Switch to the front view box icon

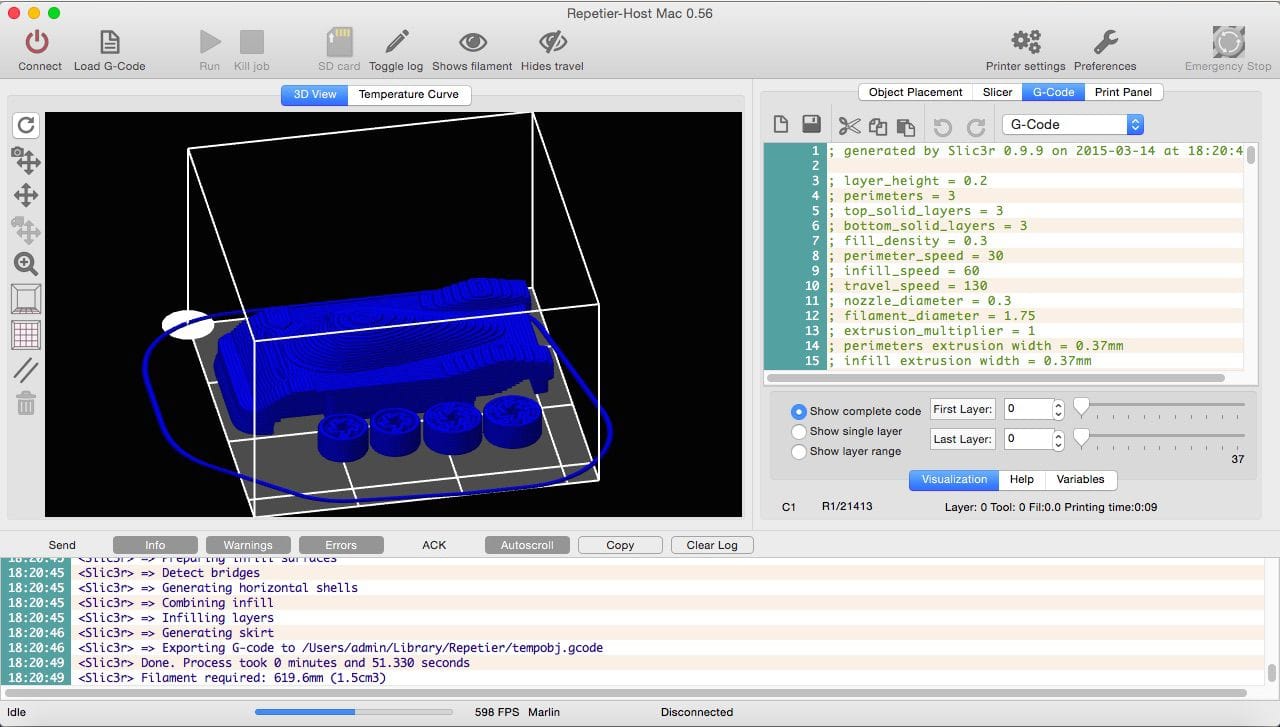point(26,299)
